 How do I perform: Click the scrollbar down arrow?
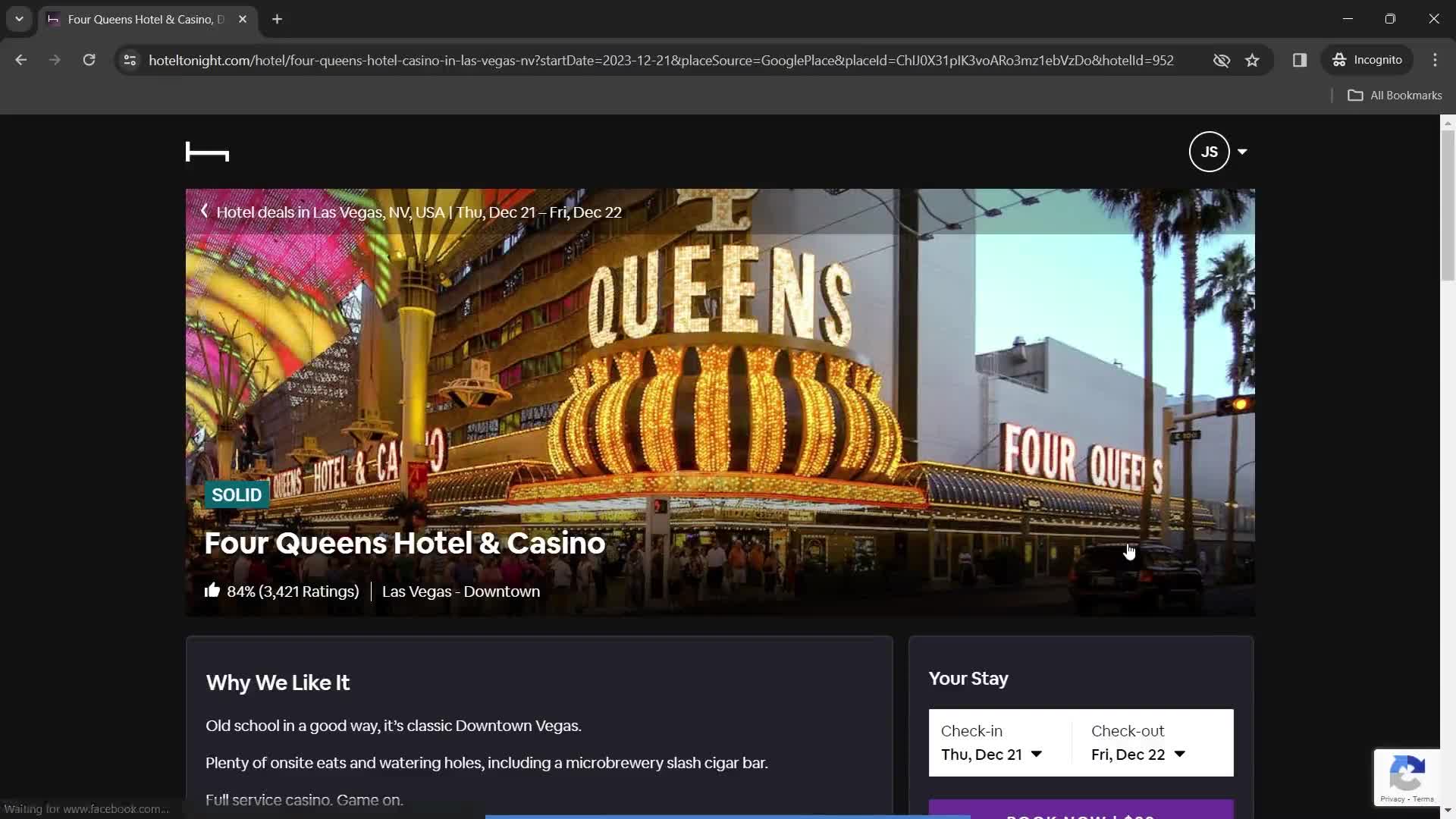click(1448, 811)
